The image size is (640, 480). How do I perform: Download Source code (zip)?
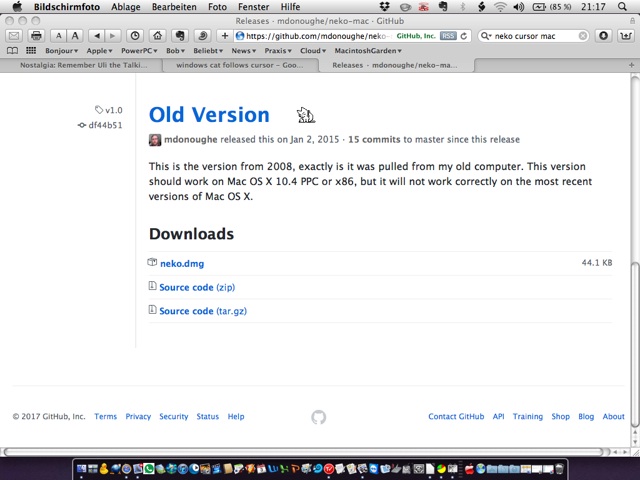point(197,287)
